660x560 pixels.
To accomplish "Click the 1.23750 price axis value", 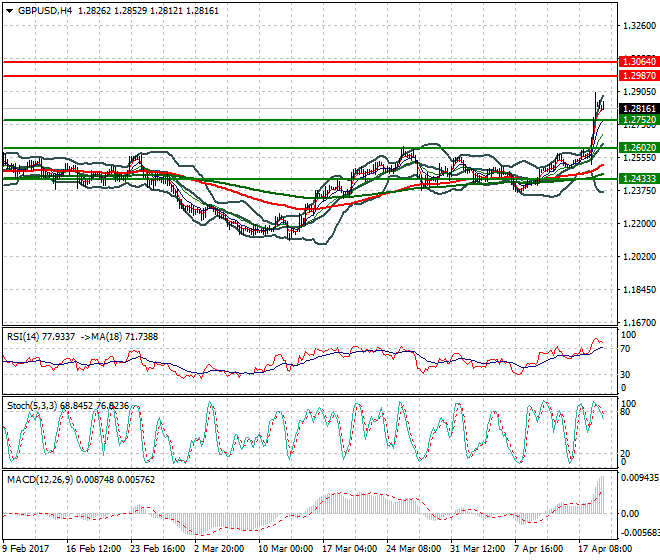I will pyautogui.click(x=639, y=191).
